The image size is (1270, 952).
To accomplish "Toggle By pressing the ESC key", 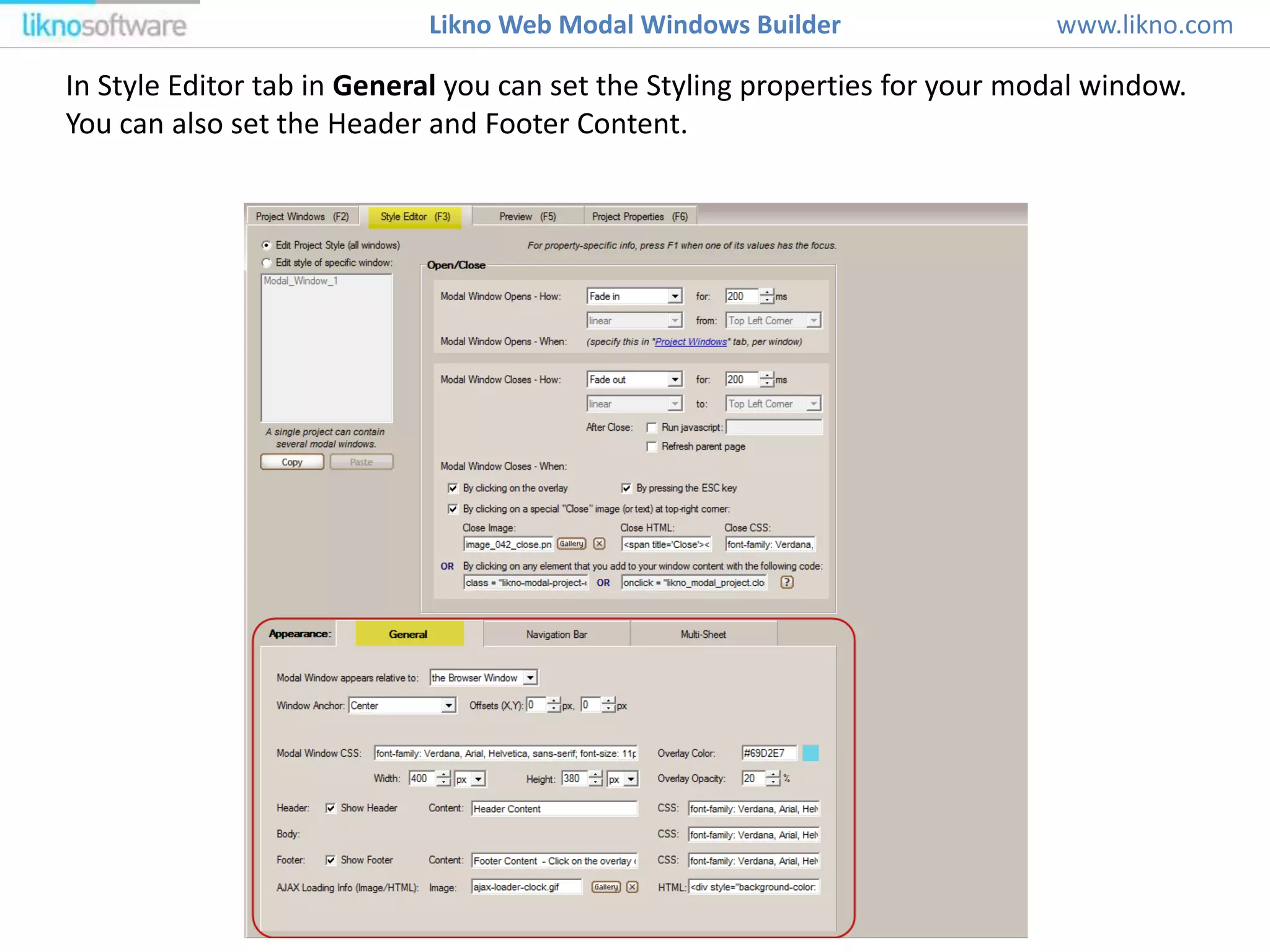I will (x=626, y=488).
